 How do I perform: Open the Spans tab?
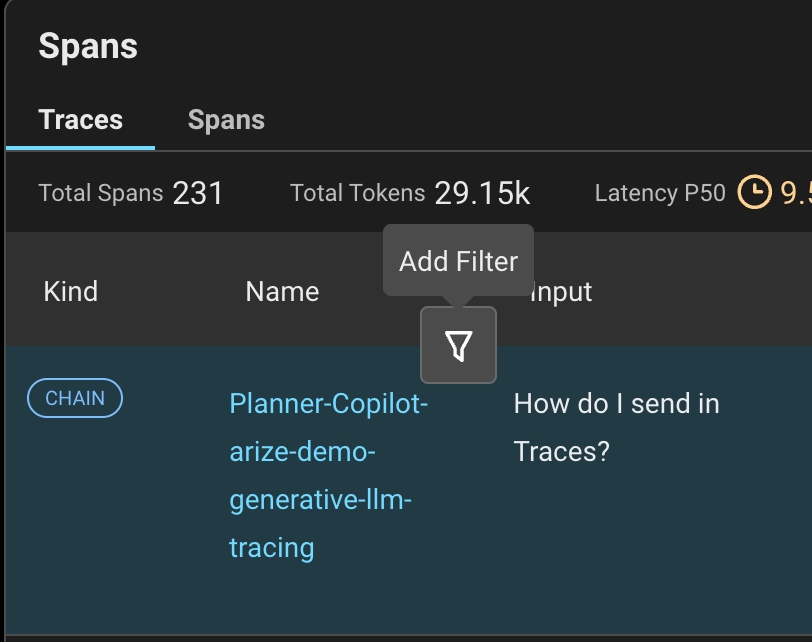(226, 120)
